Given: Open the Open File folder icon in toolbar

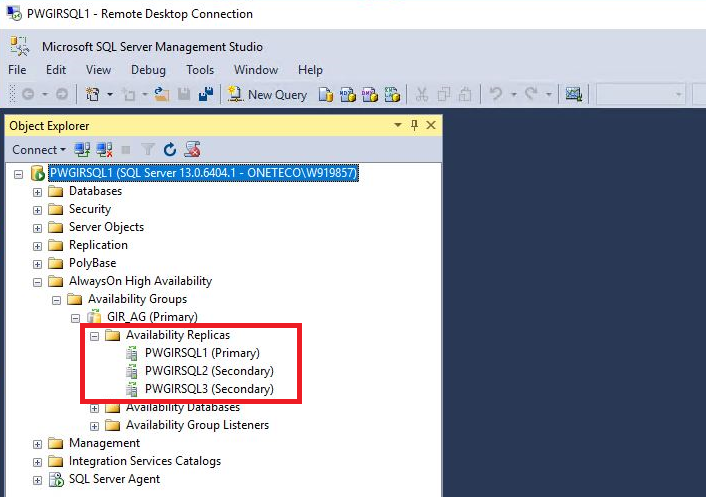Looking at the screenshot, I should (162, 94).
